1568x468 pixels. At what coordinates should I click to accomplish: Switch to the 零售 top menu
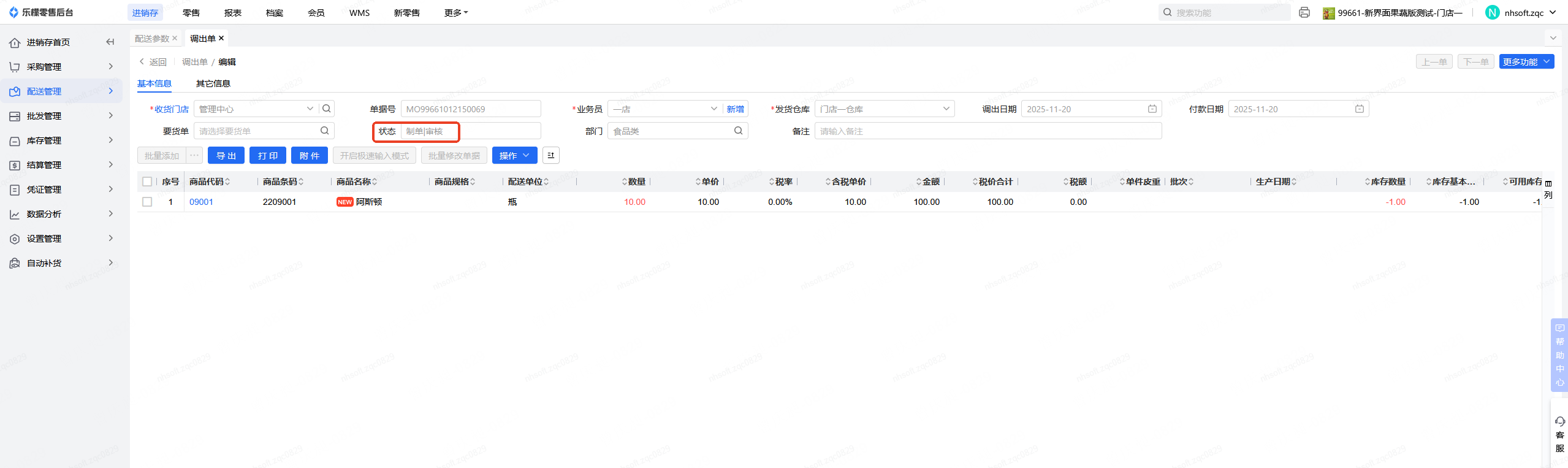pyautogui.click(x=191, y=12)
